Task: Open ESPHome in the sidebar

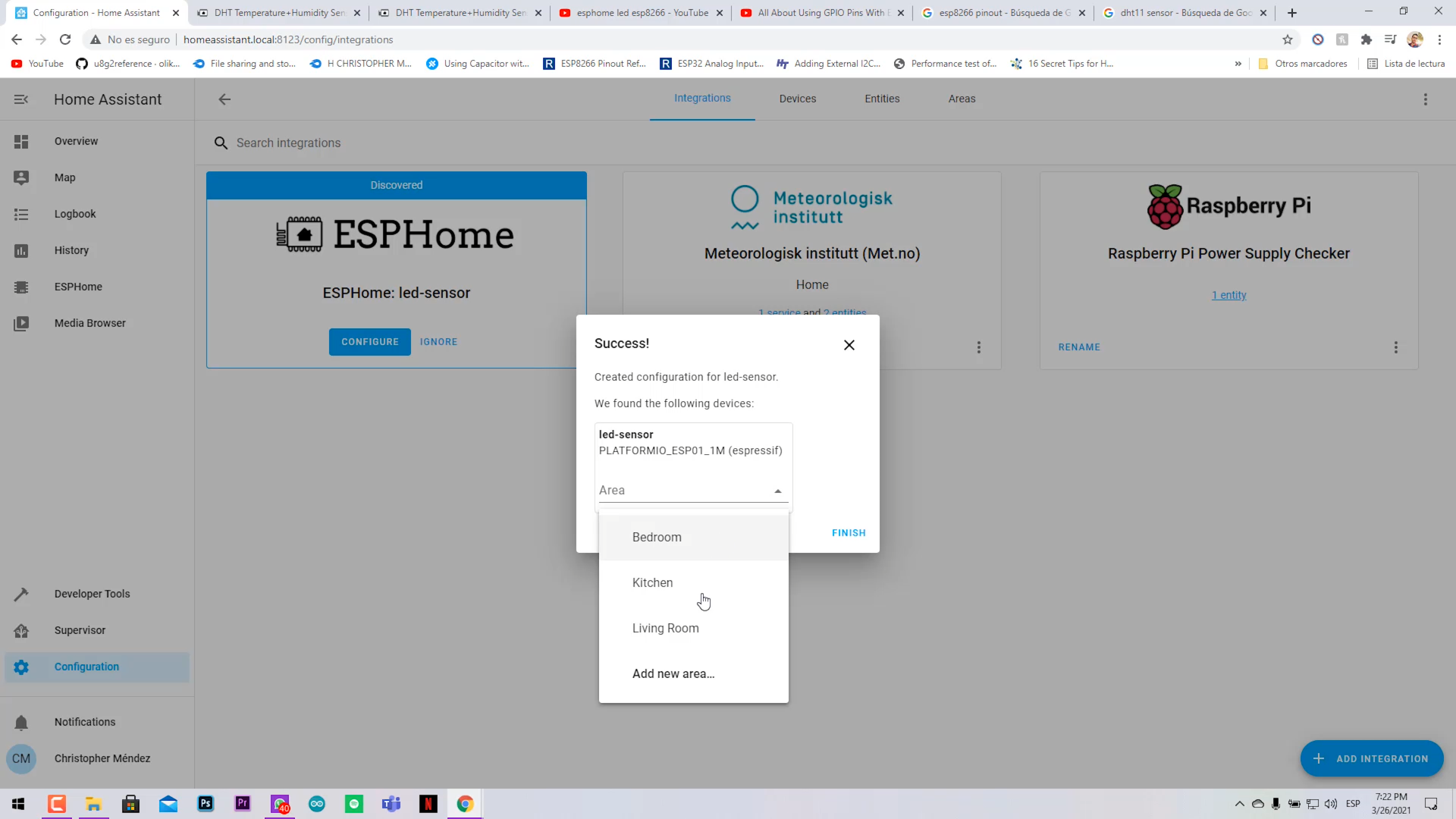Action: click(x=78, y=287)
